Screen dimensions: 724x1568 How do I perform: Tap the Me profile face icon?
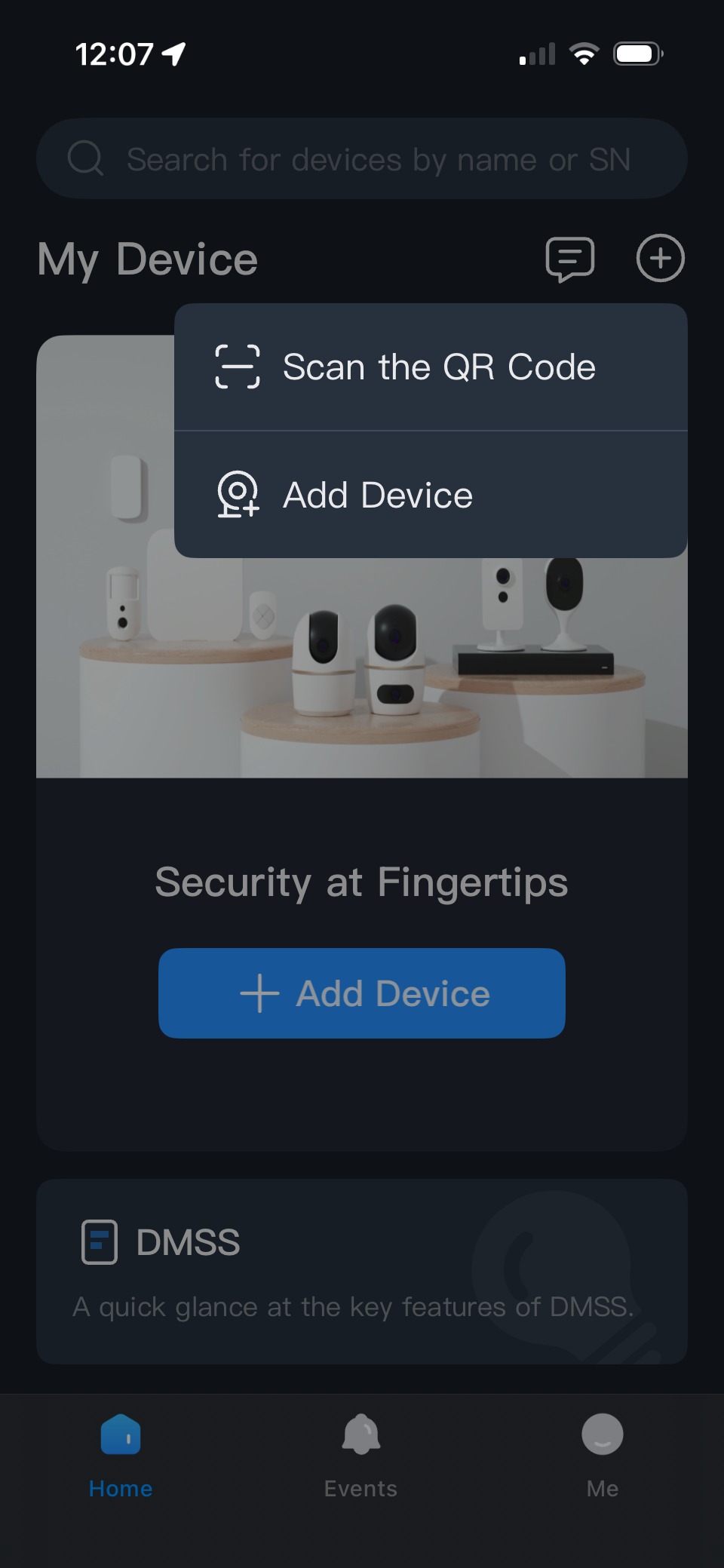click(603, 1434)
